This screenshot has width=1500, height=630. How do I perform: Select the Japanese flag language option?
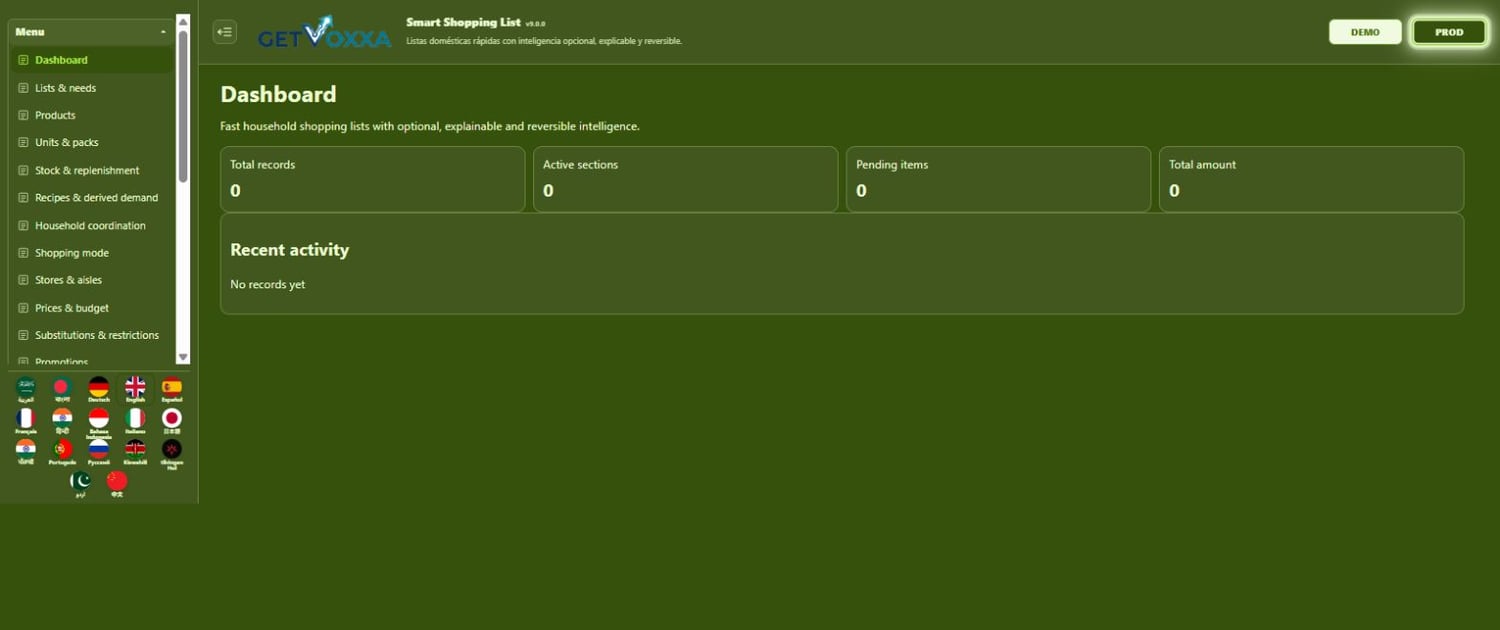[172, 420]
